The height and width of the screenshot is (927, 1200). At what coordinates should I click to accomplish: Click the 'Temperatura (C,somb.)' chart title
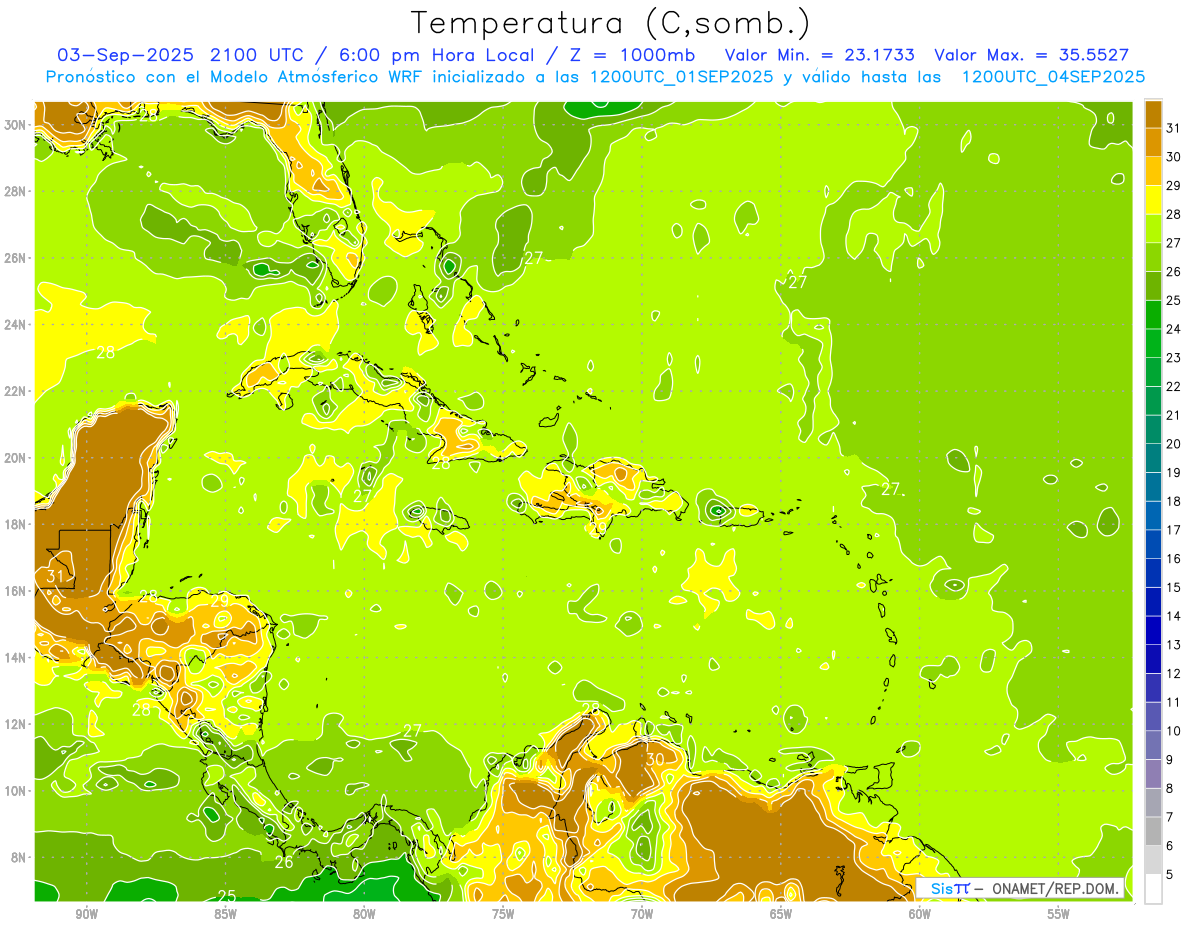tap(611, 23)
